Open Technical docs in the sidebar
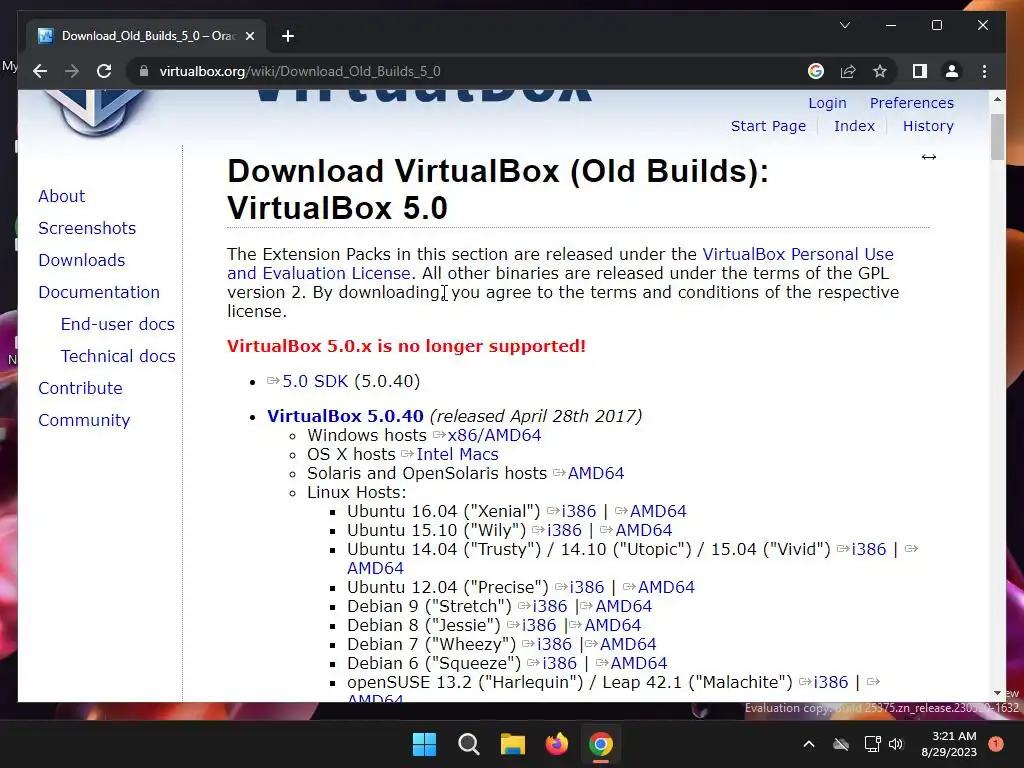 118,356
